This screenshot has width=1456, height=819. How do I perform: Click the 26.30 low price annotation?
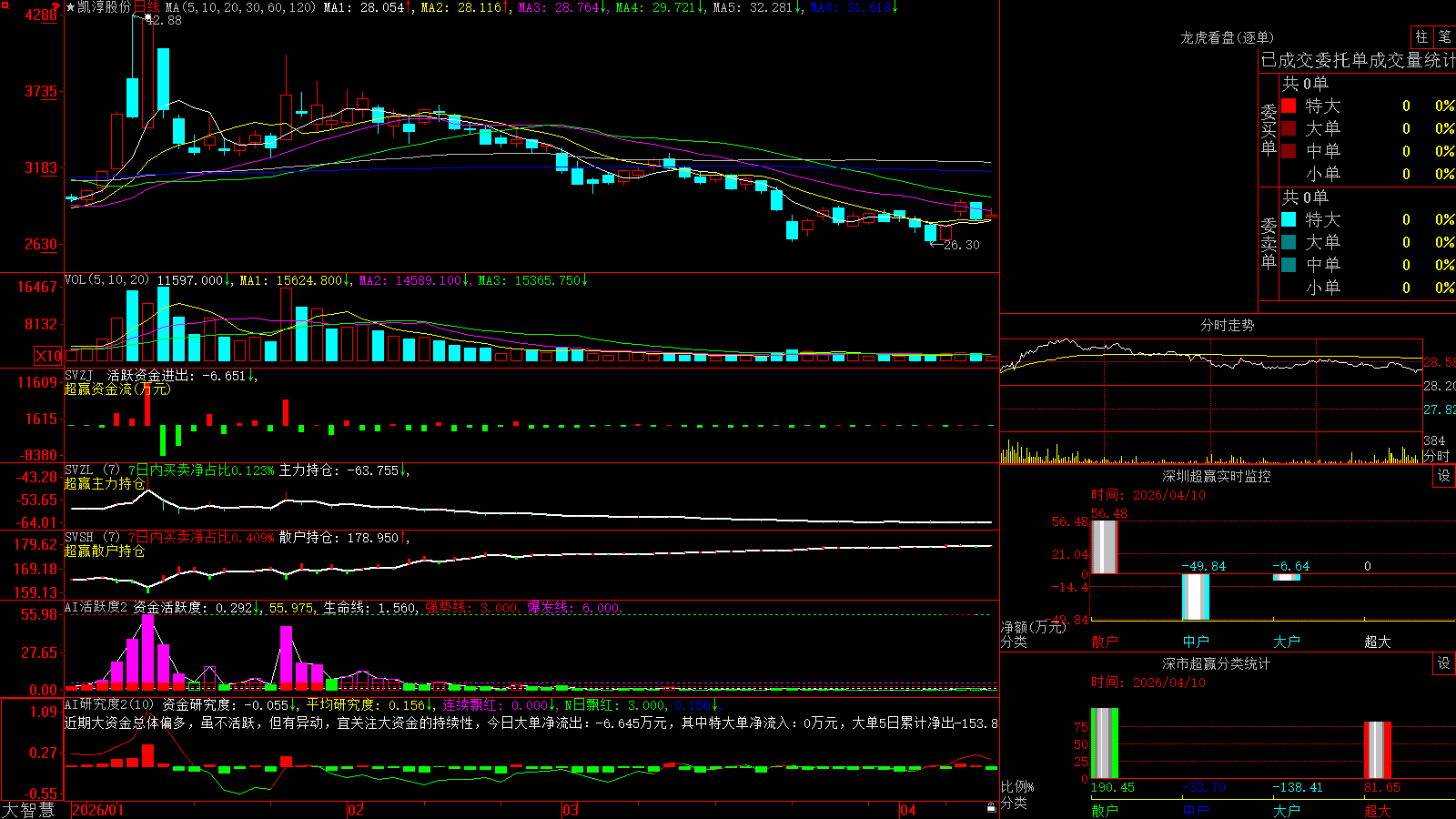coord(962,245)
